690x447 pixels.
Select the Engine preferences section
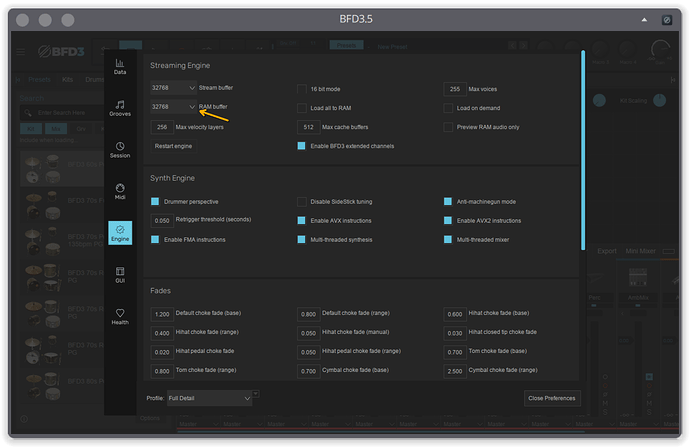click(120, 233)
